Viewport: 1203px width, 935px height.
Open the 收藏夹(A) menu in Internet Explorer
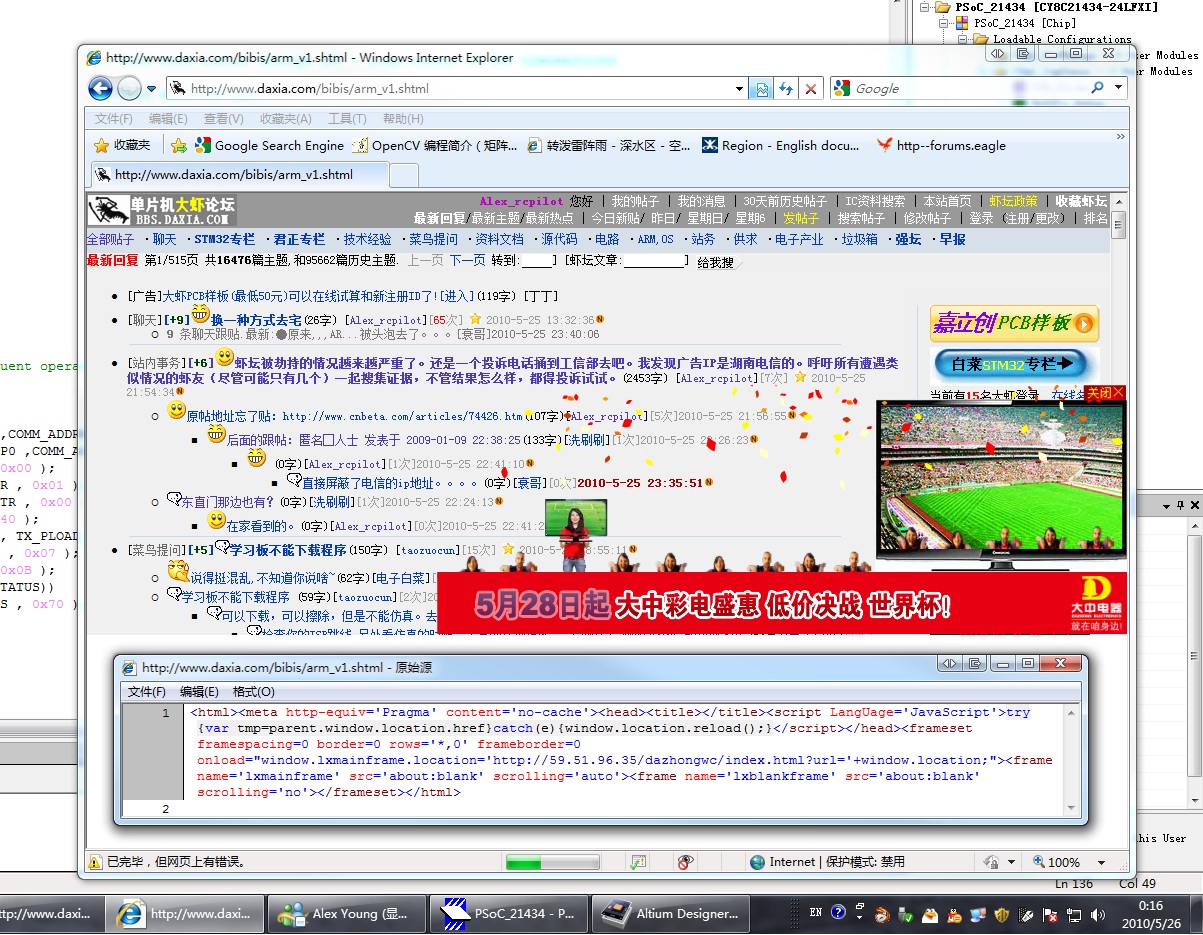coord(285,119)
